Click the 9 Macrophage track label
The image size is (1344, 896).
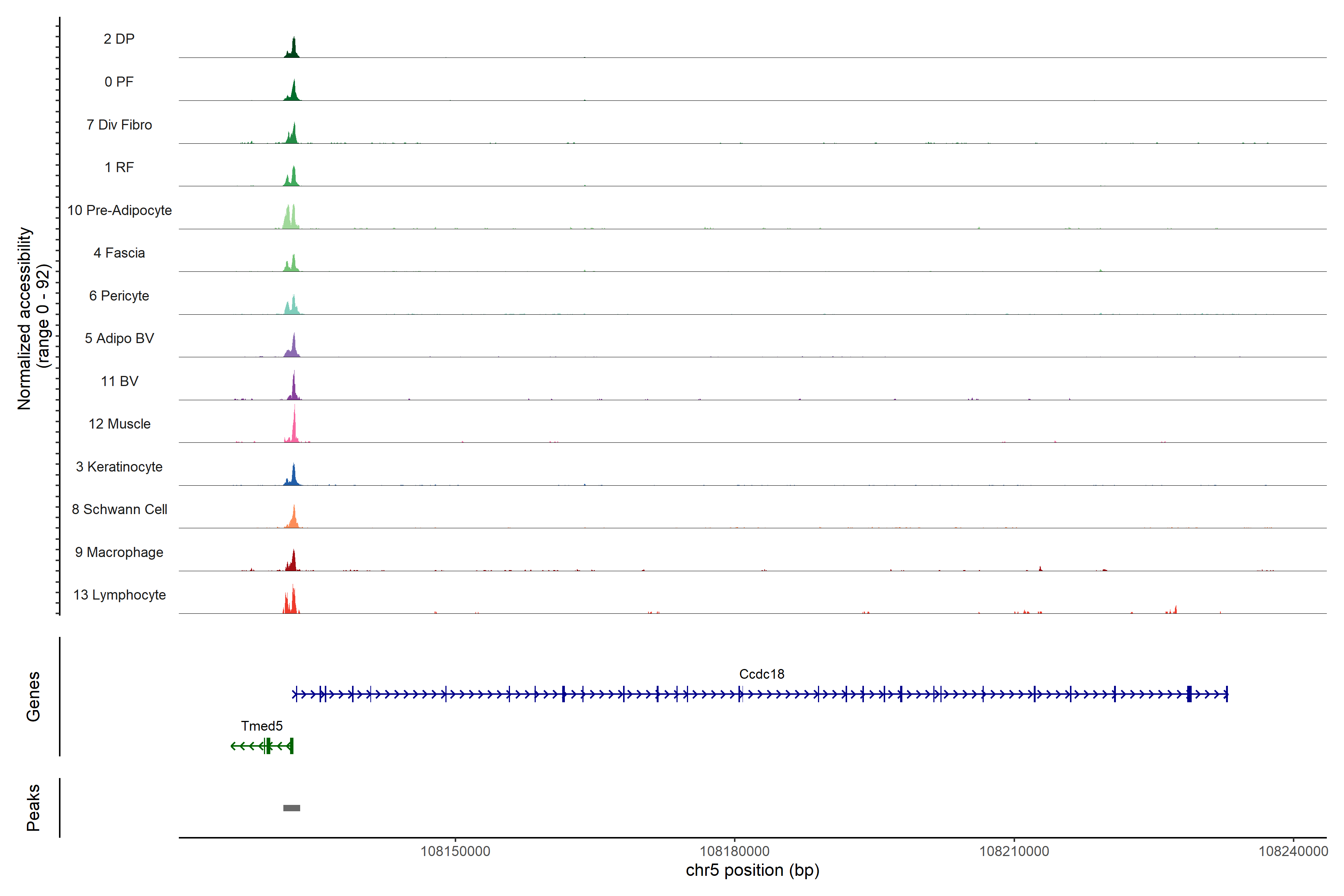coord(119,552)
